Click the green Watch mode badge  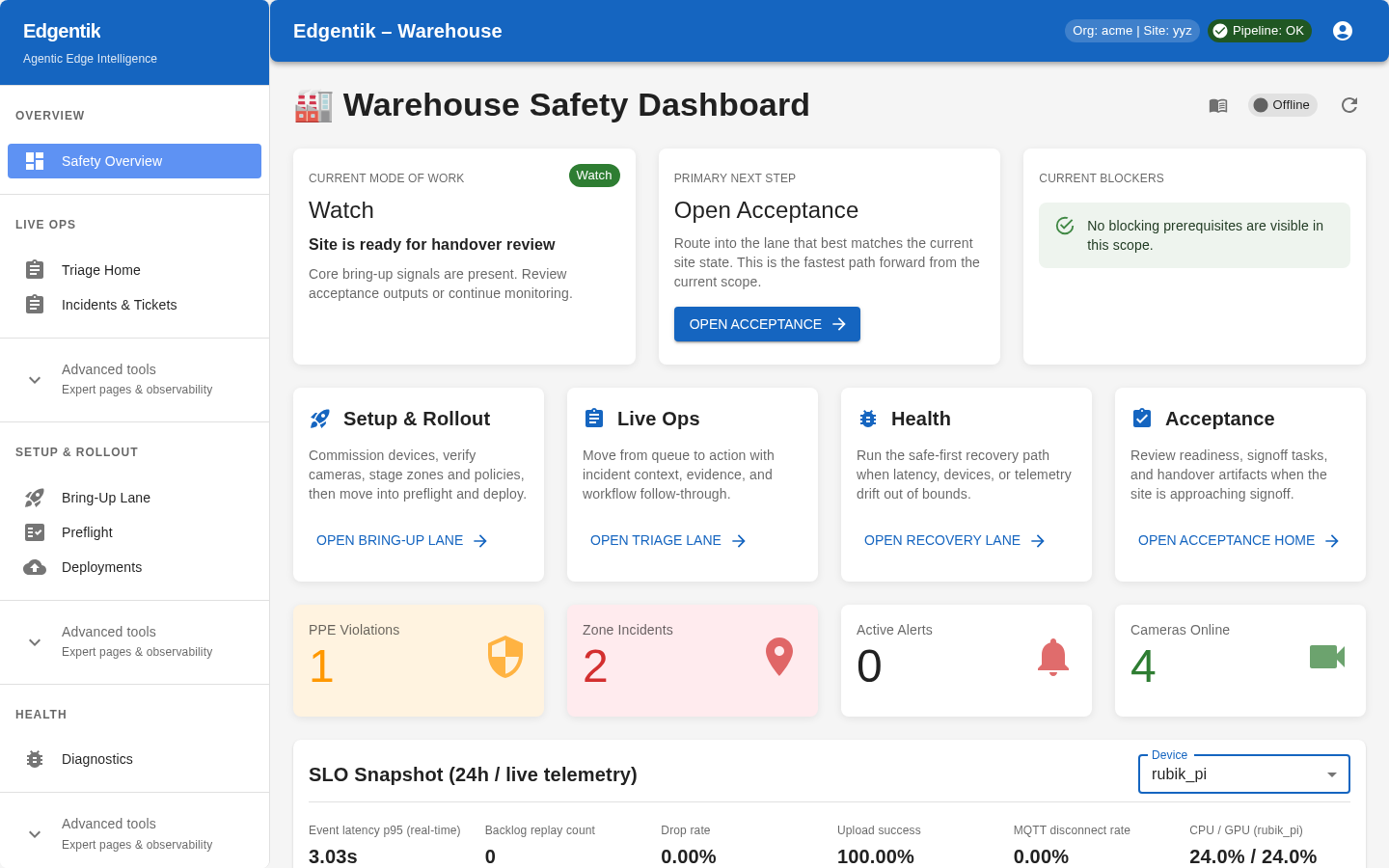[x=594, y=176]
